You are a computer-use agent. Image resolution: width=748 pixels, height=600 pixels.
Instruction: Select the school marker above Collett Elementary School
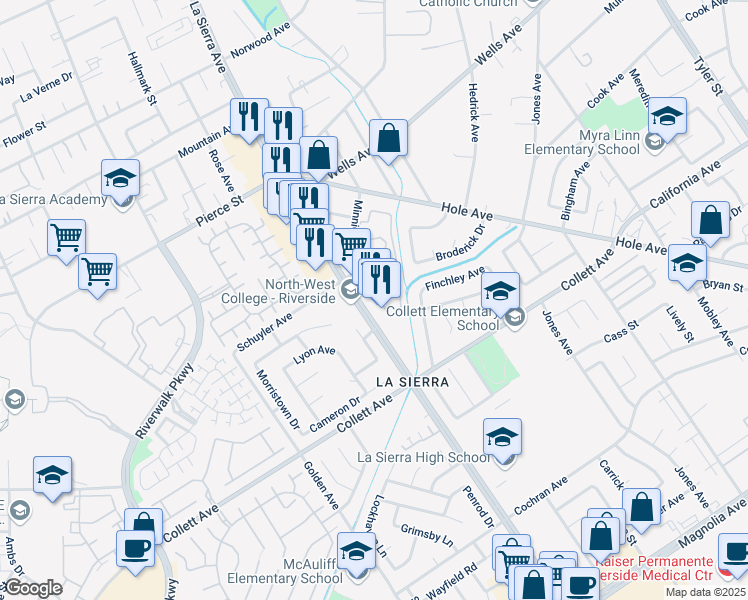click(x=500, y=291)
